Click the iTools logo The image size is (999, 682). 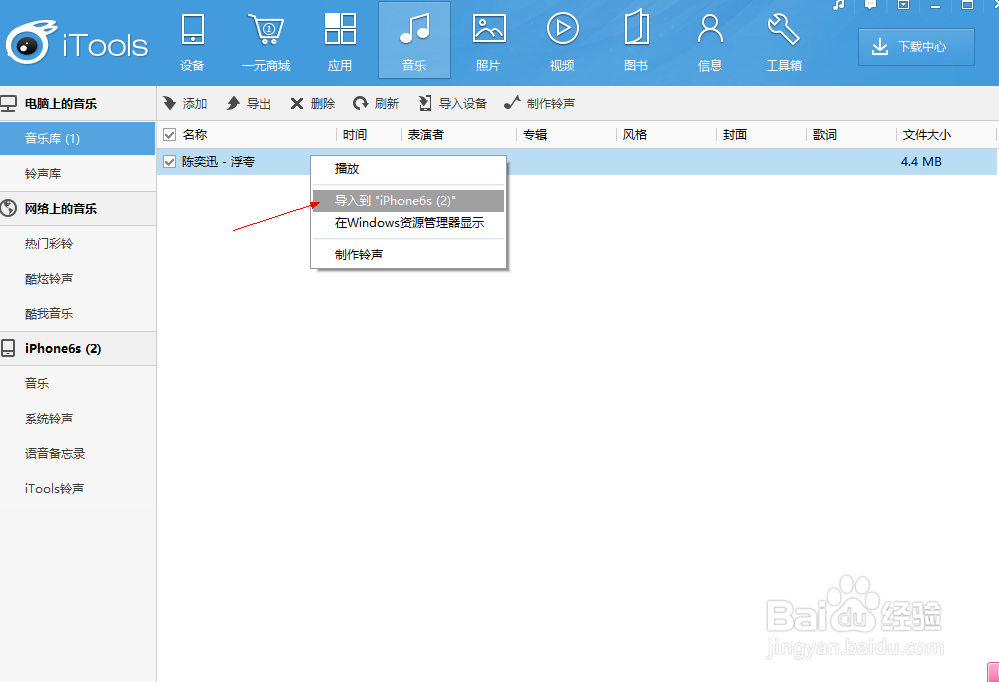tap(78, 43)
